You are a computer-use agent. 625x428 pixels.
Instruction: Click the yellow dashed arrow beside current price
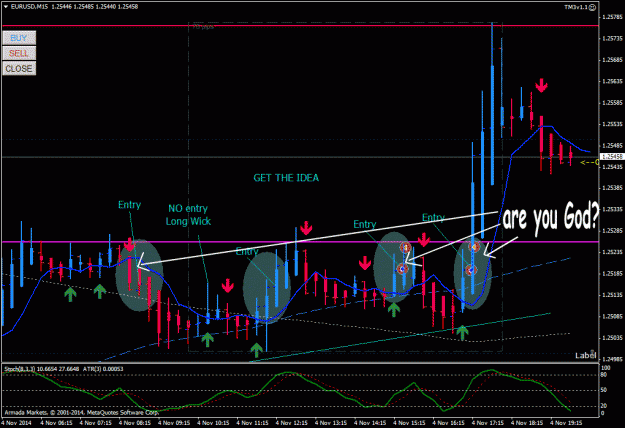click(x=590, y=163)
